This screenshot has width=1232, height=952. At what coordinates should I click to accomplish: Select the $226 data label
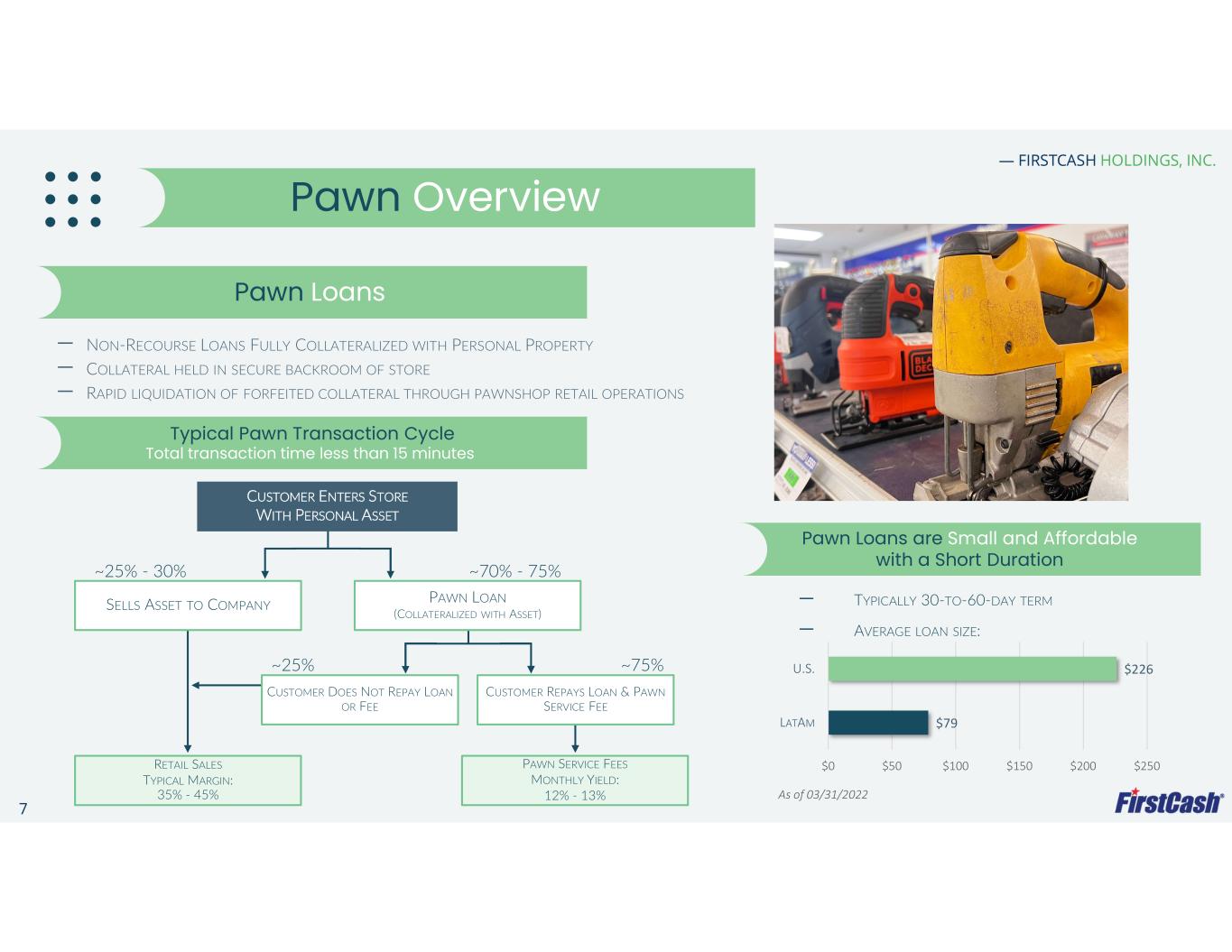coord(1138,669)
